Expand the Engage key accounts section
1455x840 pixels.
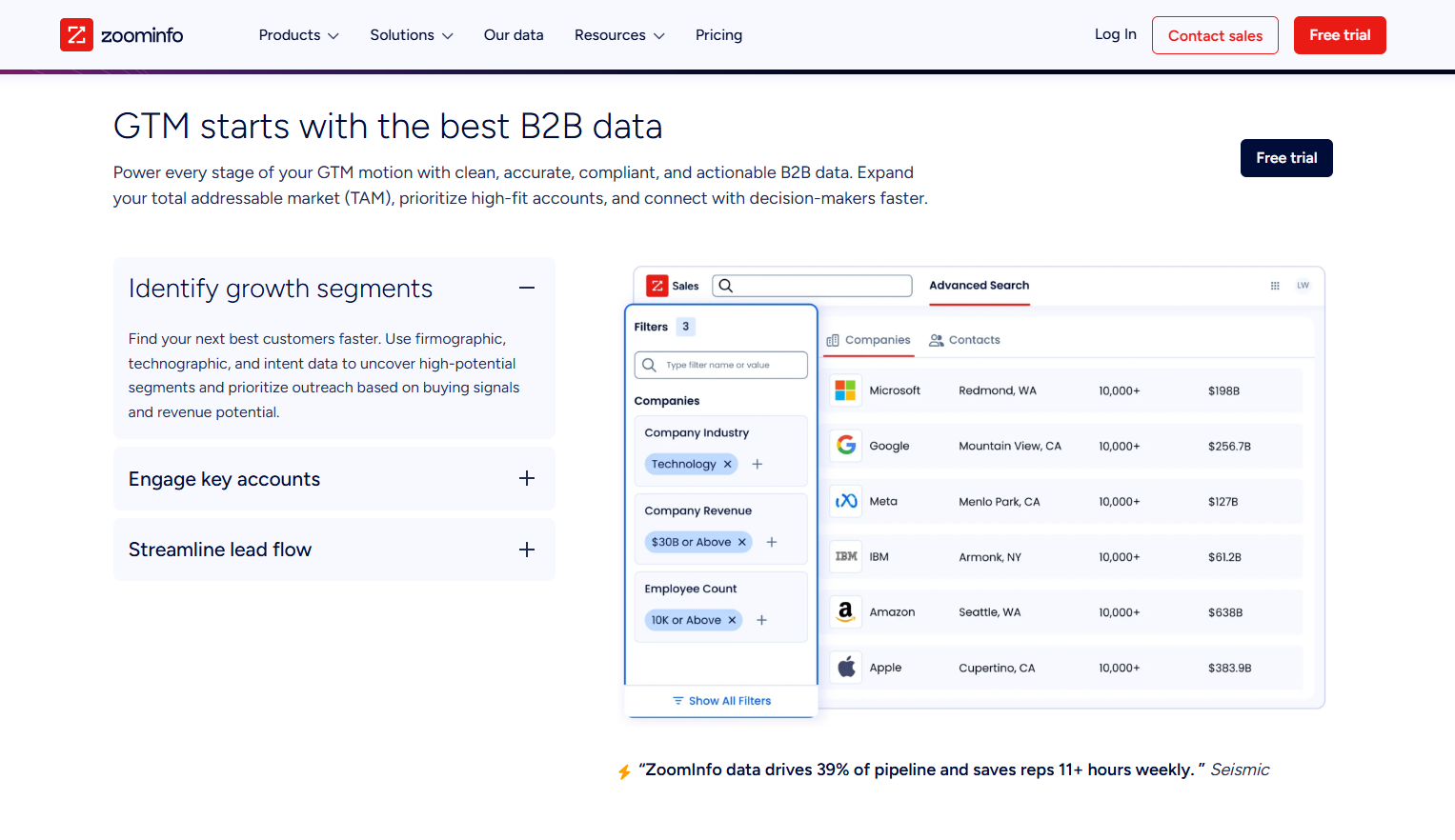(x=527, y=478)
